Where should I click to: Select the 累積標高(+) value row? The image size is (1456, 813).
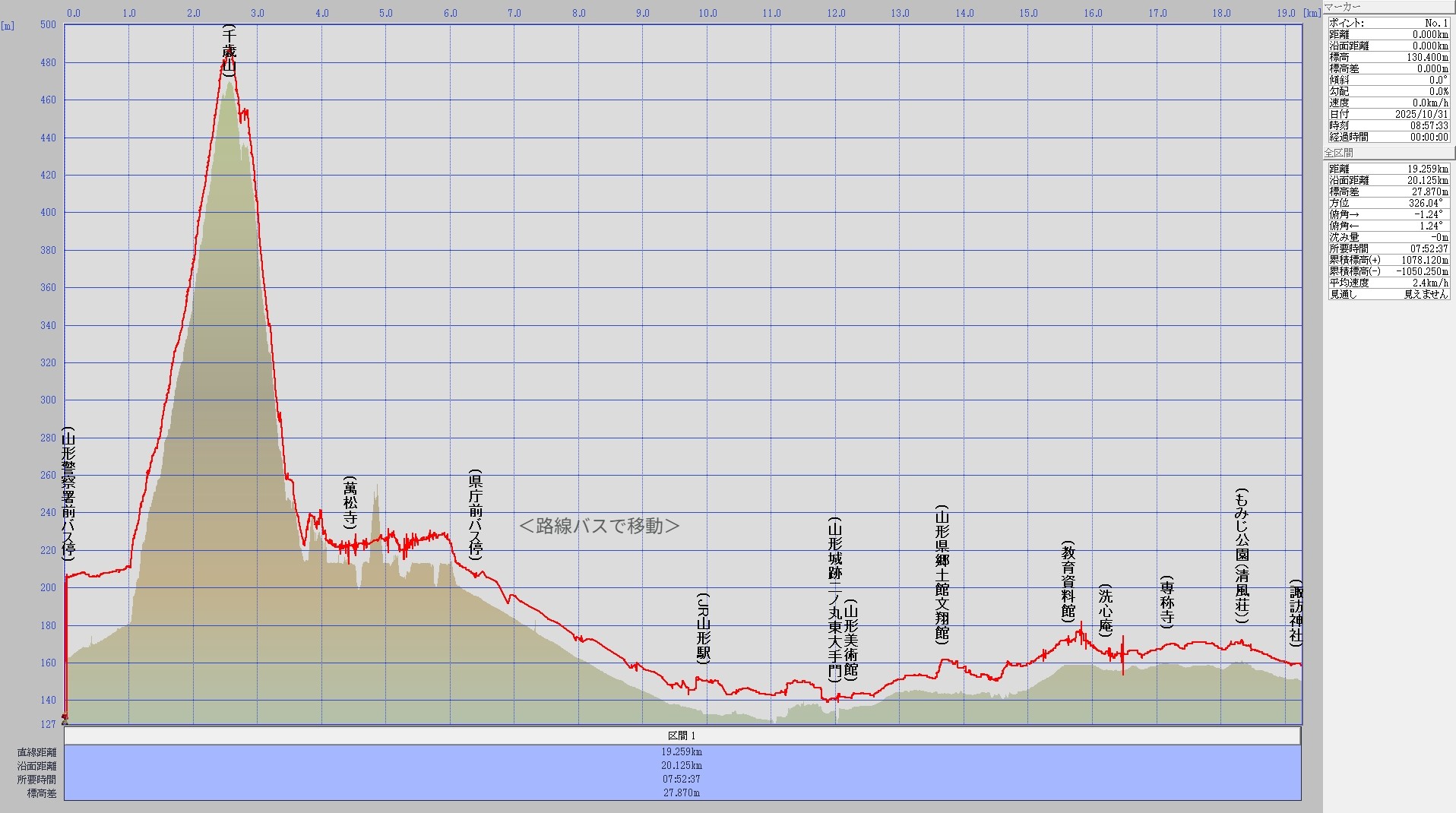click(x=1388, y=260)
